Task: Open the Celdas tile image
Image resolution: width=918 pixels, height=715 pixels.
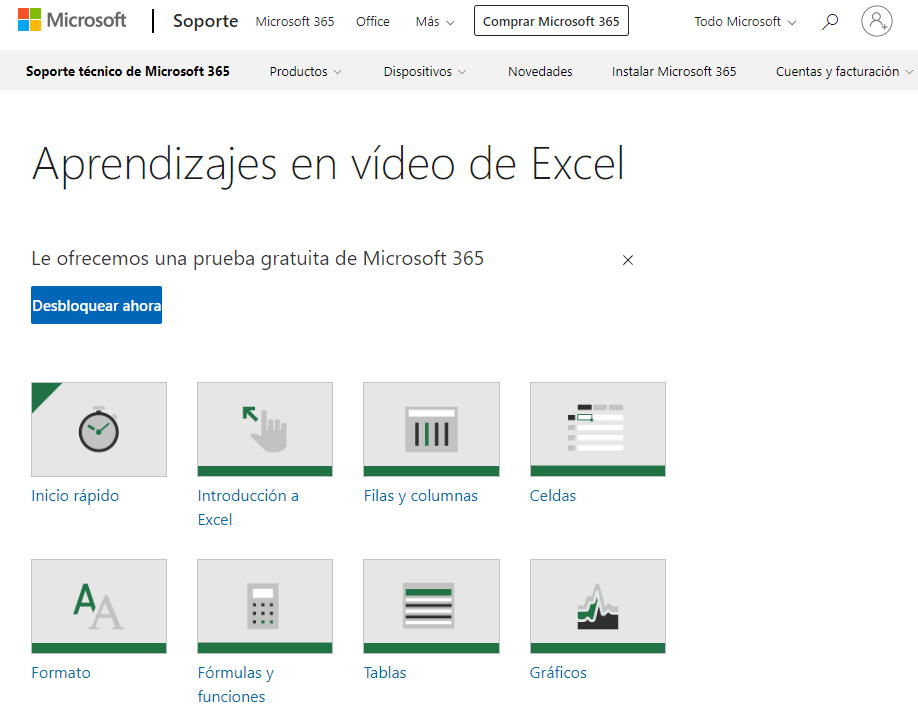Action: pyautogui.click(x=598, y=429)
